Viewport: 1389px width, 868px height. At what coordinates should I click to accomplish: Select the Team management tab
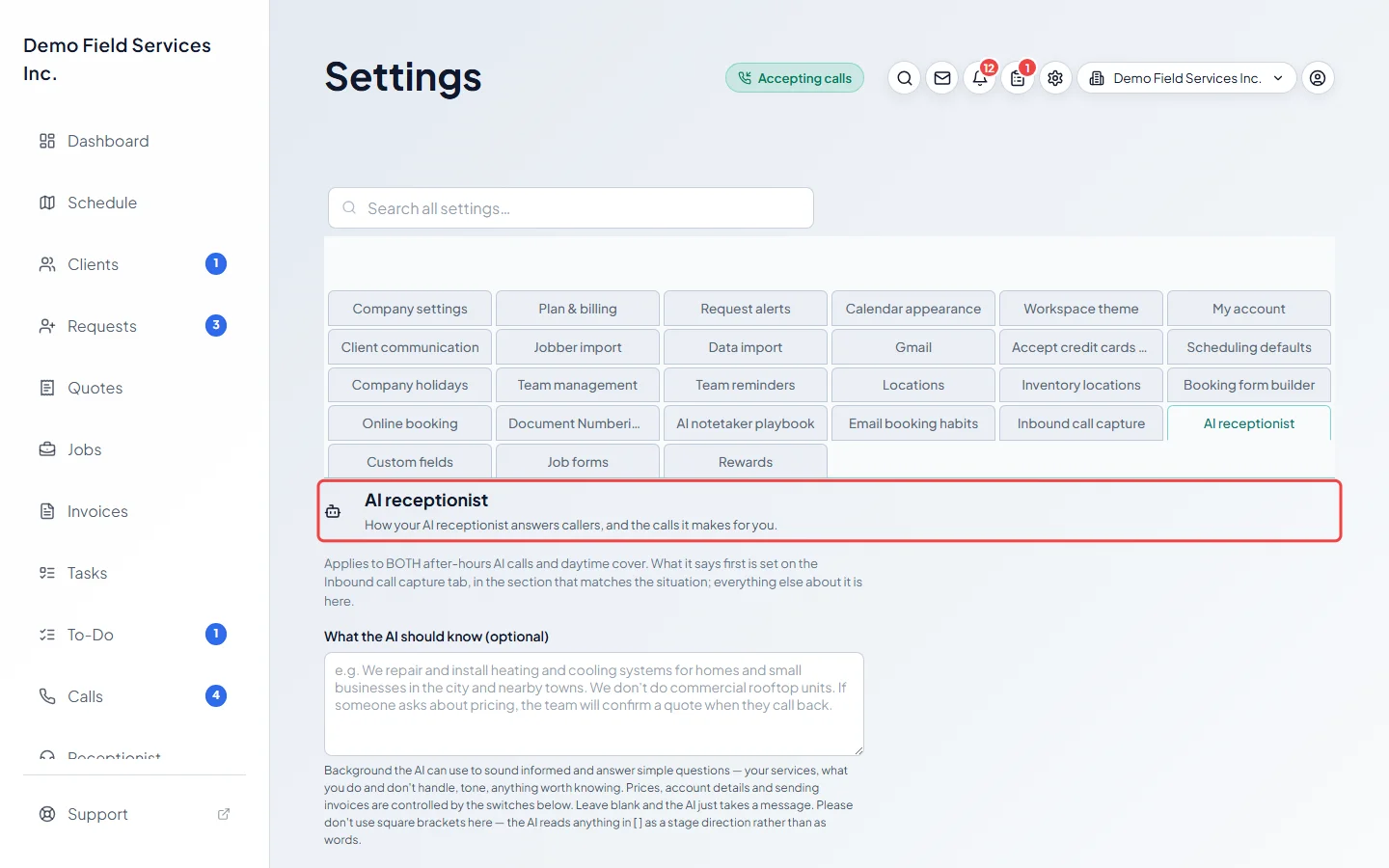(x=578, y=385)
